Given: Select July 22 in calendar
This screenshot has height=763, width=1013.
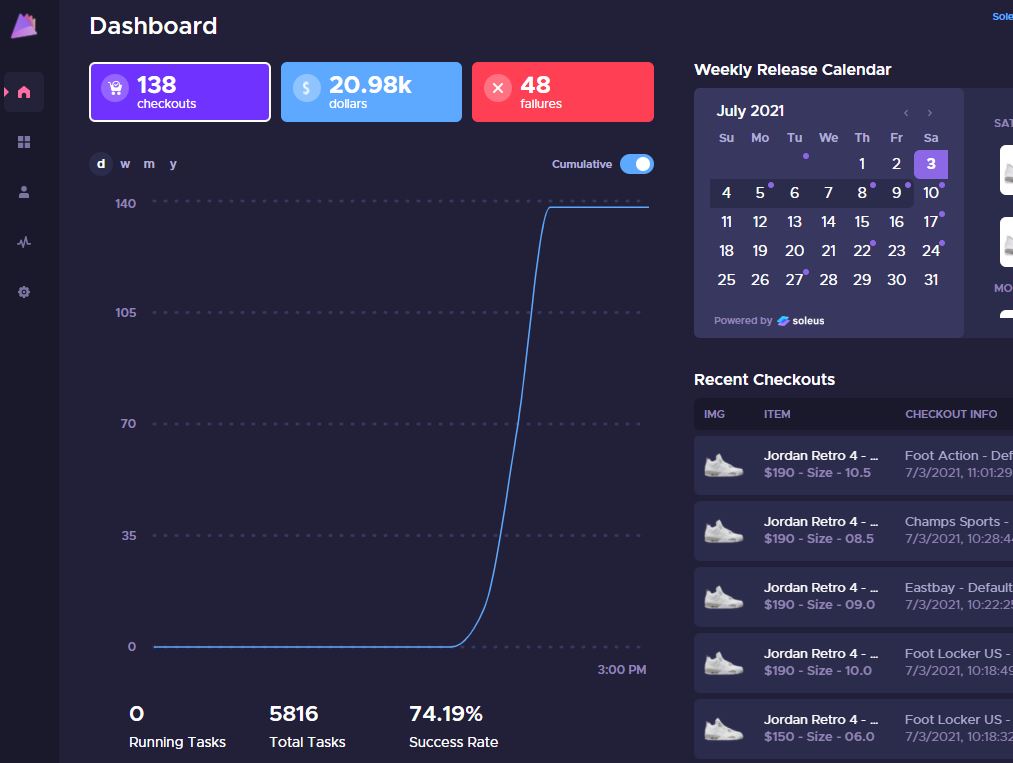Looking at the screenshot, I should (x=862, y=251).
